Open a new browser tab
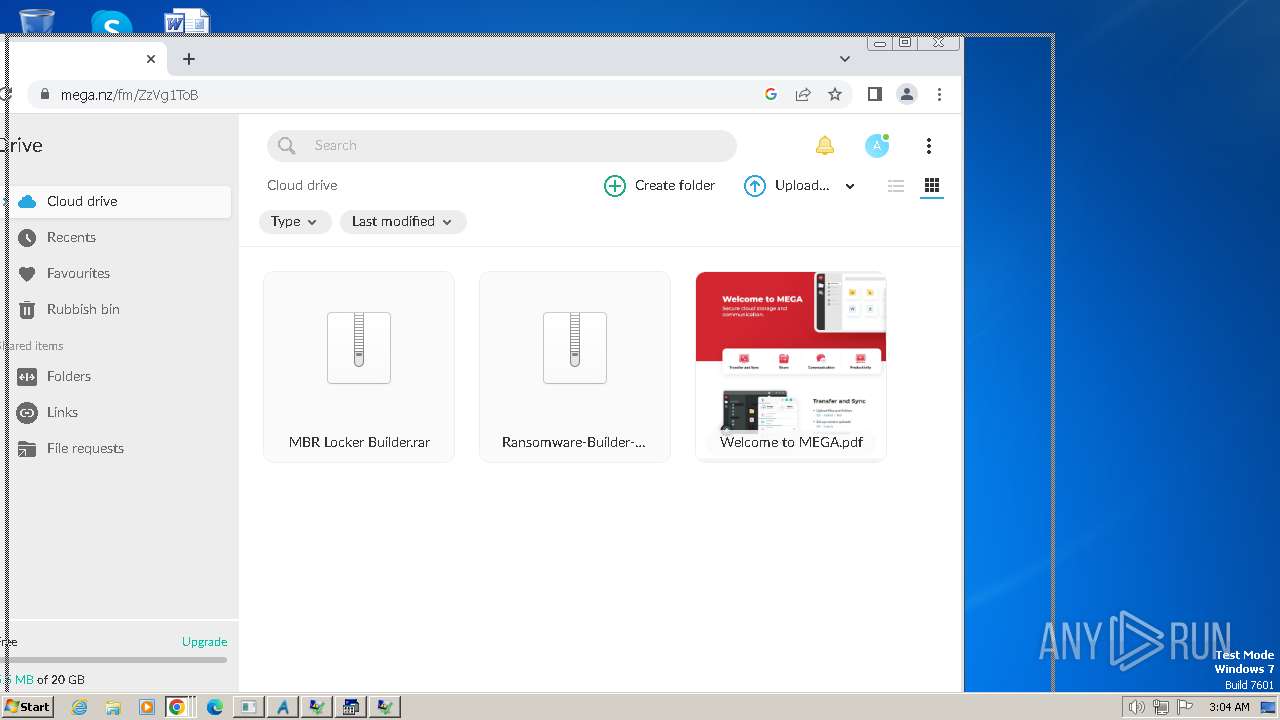This screenshot has width=1280, height=720. coord(189,59)
